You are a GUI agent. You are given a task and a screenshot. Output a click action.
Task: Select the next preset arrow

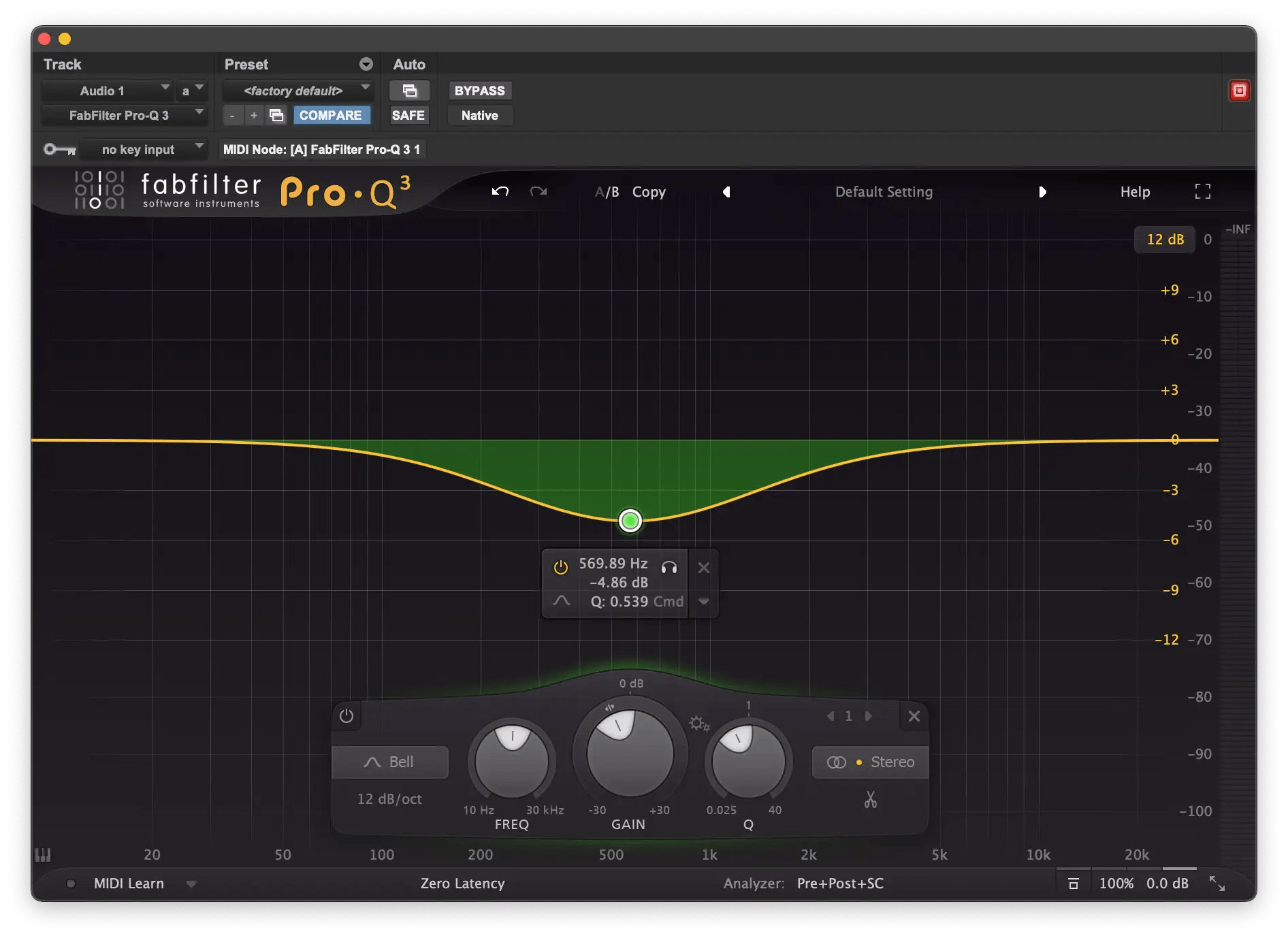(x=1042, y=192)
